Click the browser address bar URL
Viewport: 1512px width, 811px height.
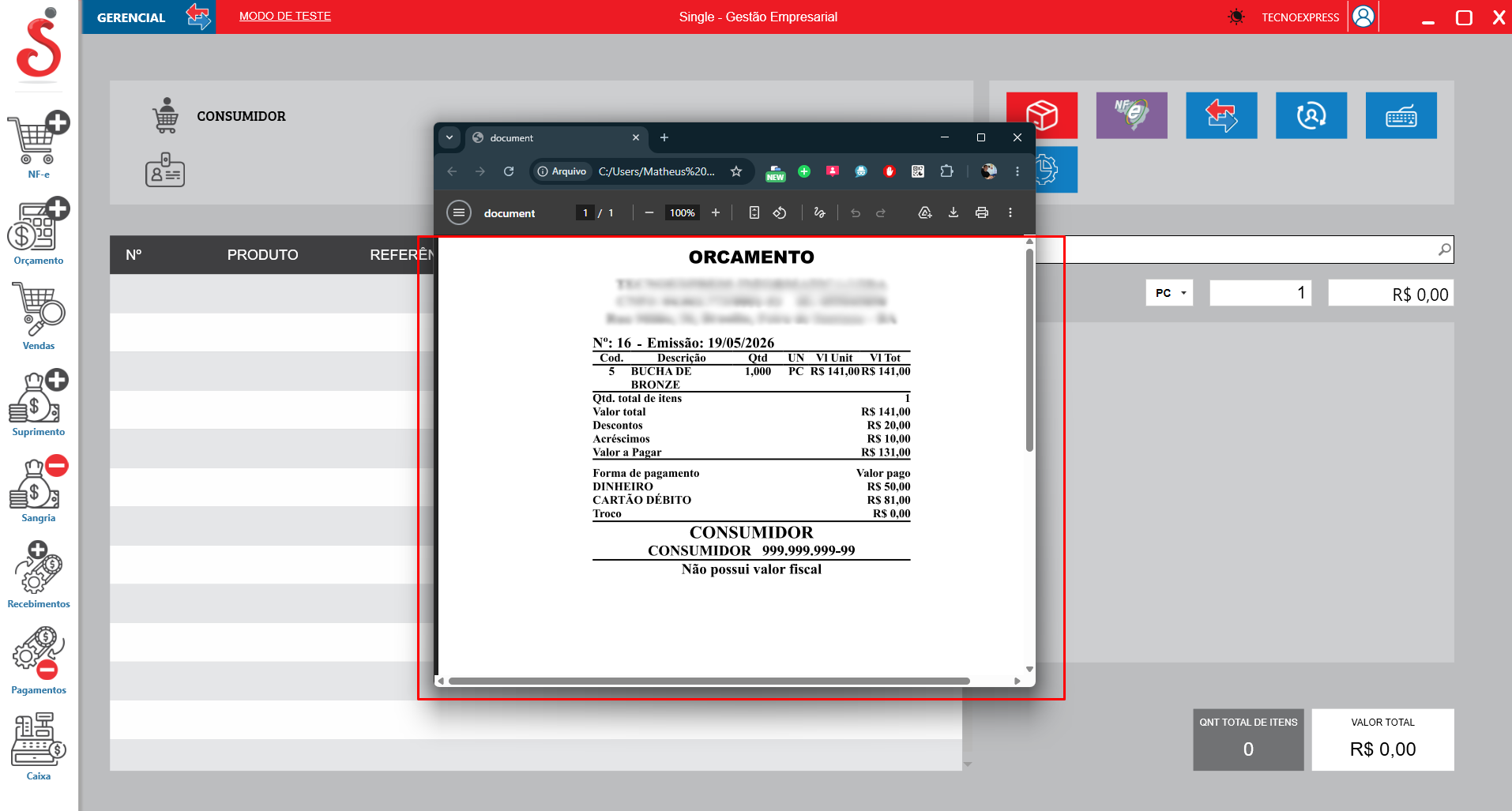(x=656, y=171)
